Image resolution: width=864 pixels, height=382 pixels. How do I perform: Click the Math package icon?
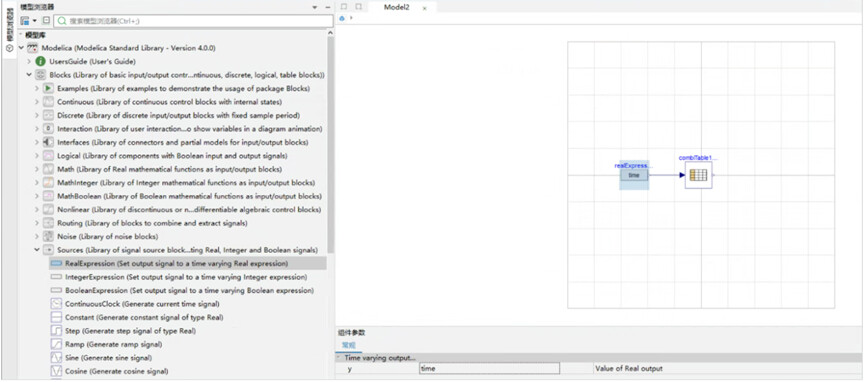[x=48, y=169]
